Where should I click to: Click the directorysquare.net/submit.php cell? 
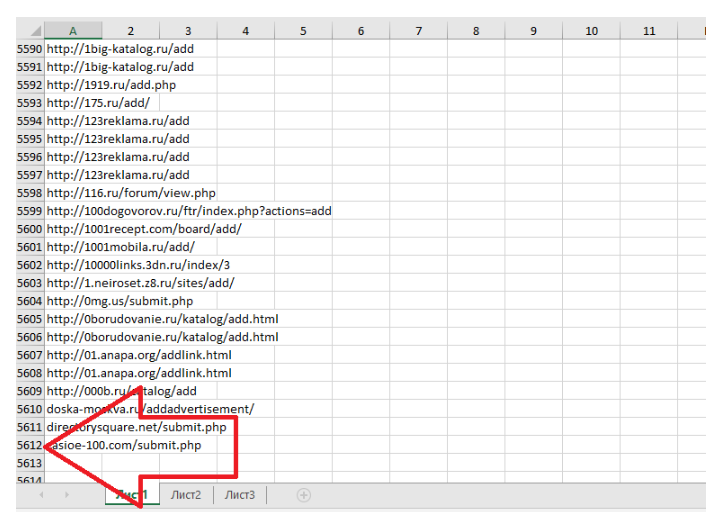coord(143,427)
